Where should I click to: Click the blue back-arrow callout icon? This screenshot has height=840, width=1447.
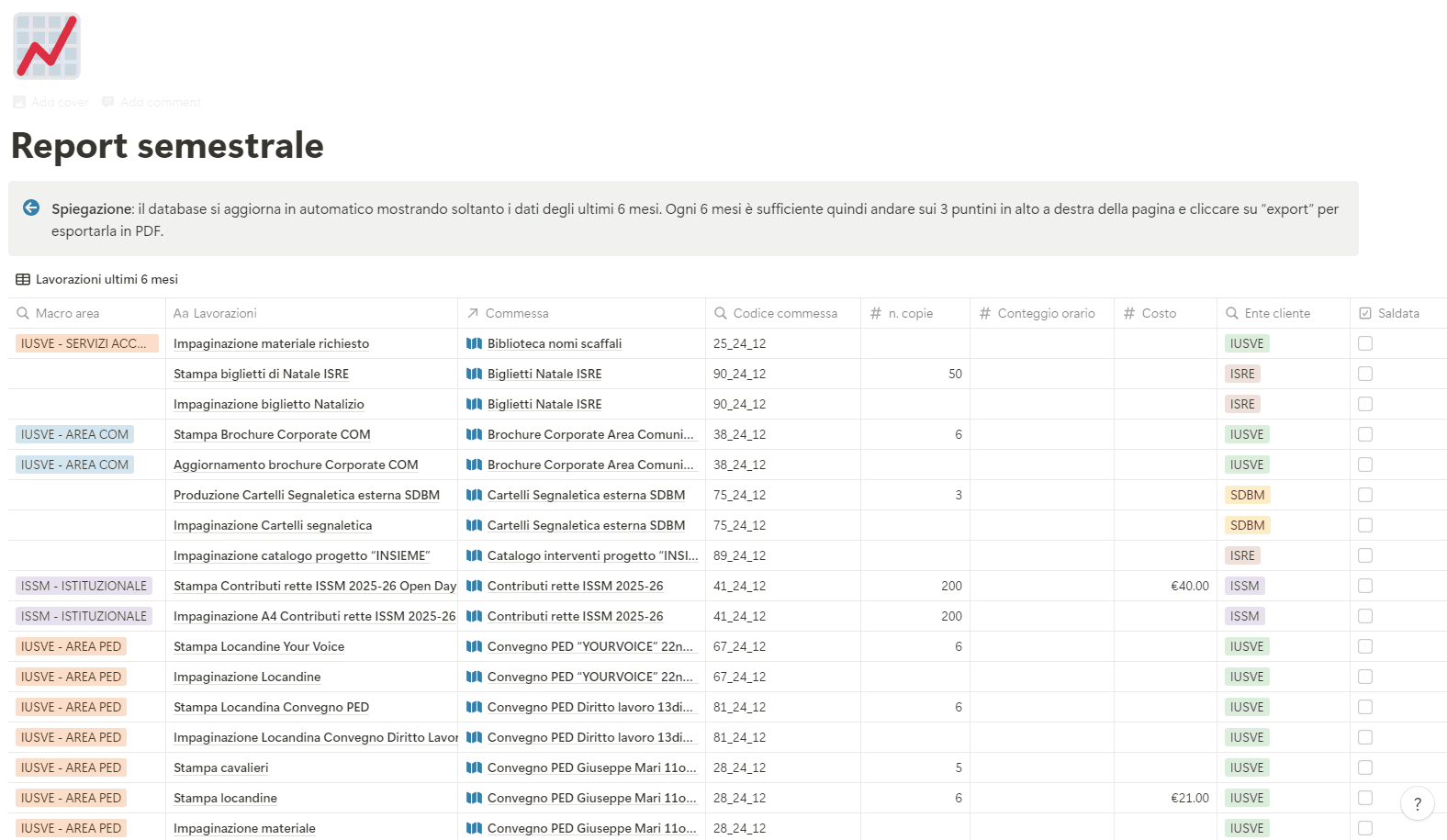pos(31,207)
